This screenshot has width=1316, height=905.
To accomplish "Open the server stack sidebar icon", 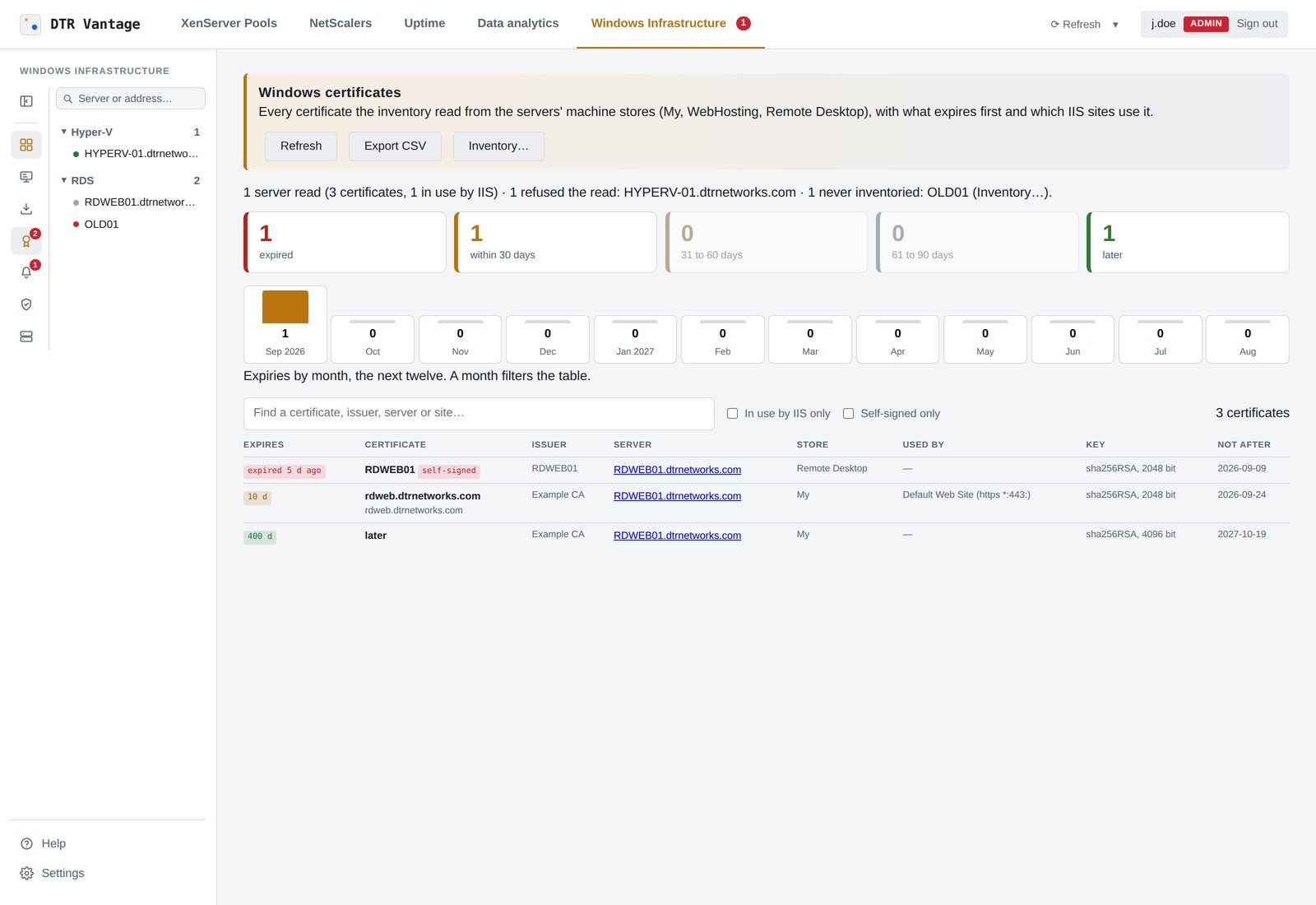I will click(26, 336).
